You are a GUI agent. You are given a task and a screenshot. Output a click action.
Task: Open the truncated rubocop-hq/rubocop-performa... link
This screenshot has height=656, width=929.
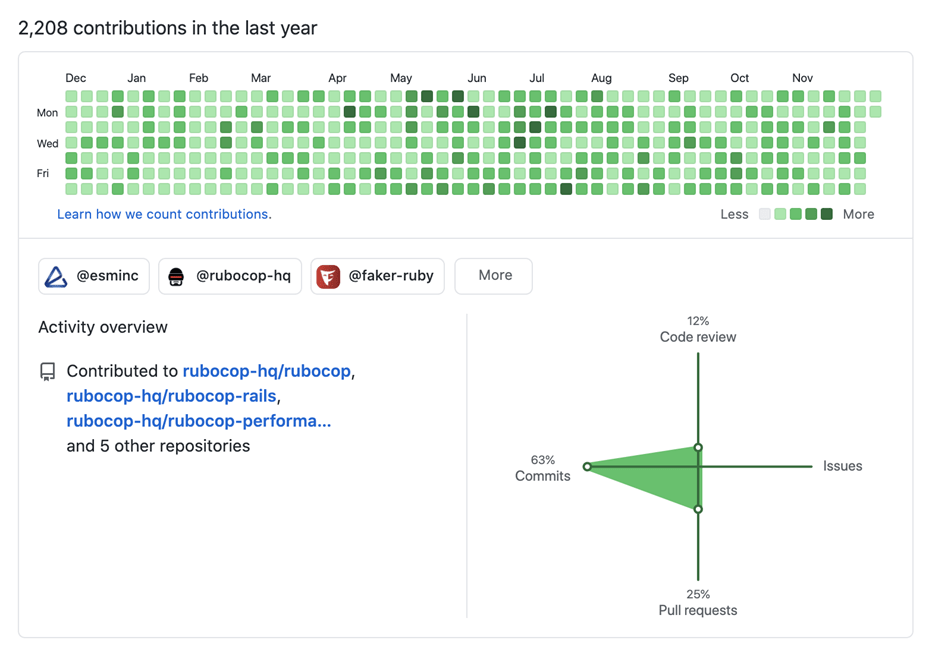(199, 421)
